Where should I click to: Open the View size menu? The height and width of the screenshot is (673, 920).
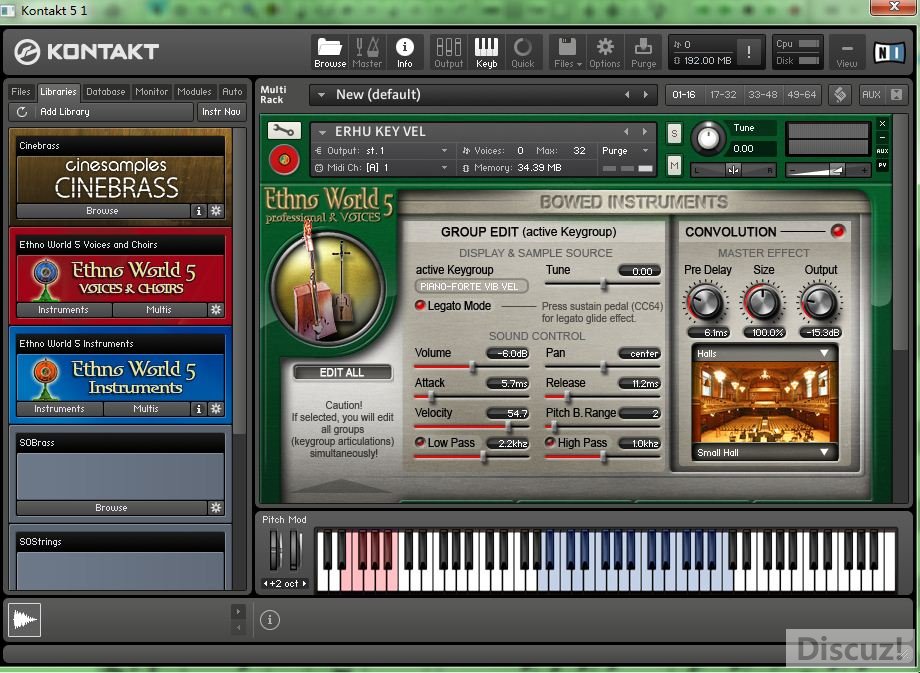coord(847,53)
